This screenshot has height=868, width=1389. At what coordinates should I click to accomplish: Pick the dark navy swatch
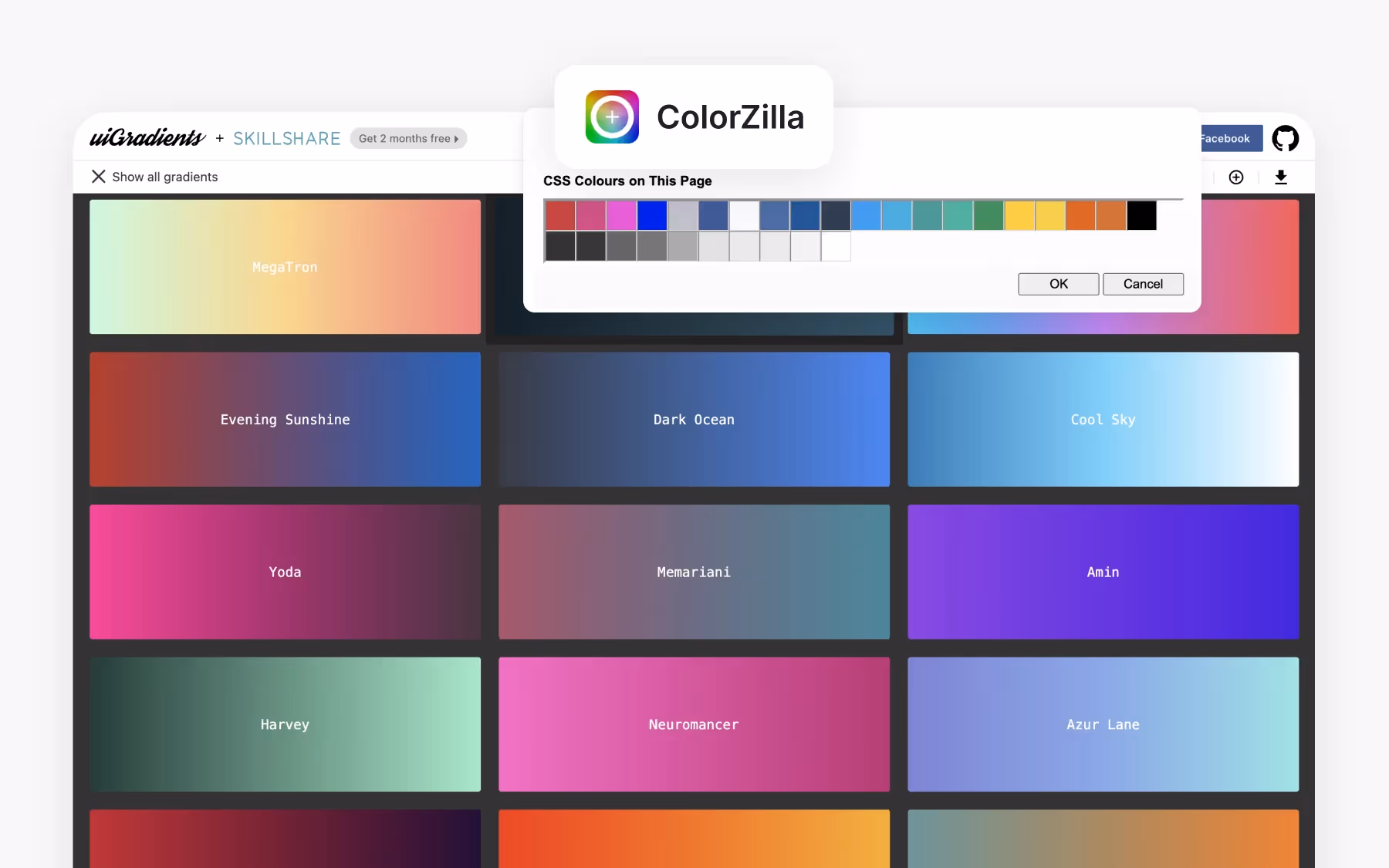pyautogui.click(x=836, y=215)
